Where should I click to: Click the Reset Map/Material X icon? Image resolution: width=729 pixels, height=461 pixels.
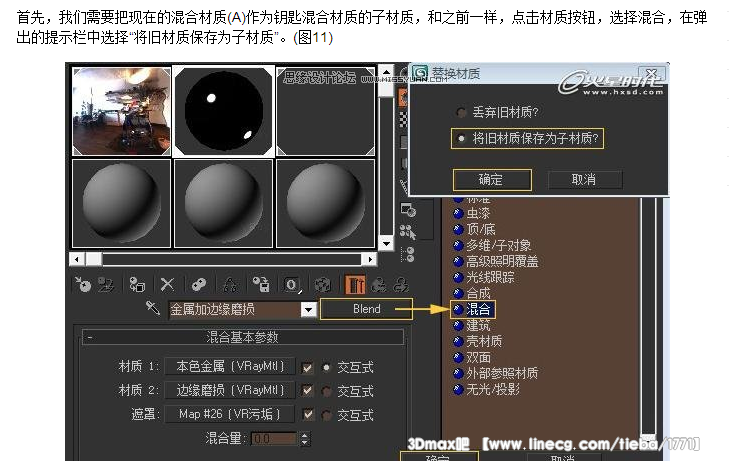[x=167, y=284]
